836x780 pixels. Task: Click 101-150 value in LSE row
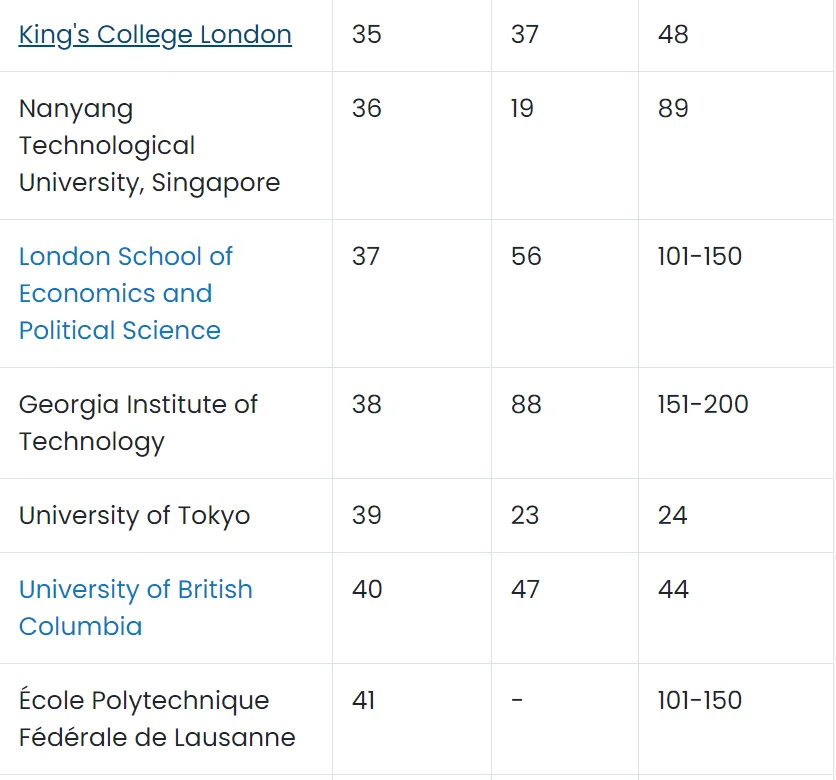(700, 256)
